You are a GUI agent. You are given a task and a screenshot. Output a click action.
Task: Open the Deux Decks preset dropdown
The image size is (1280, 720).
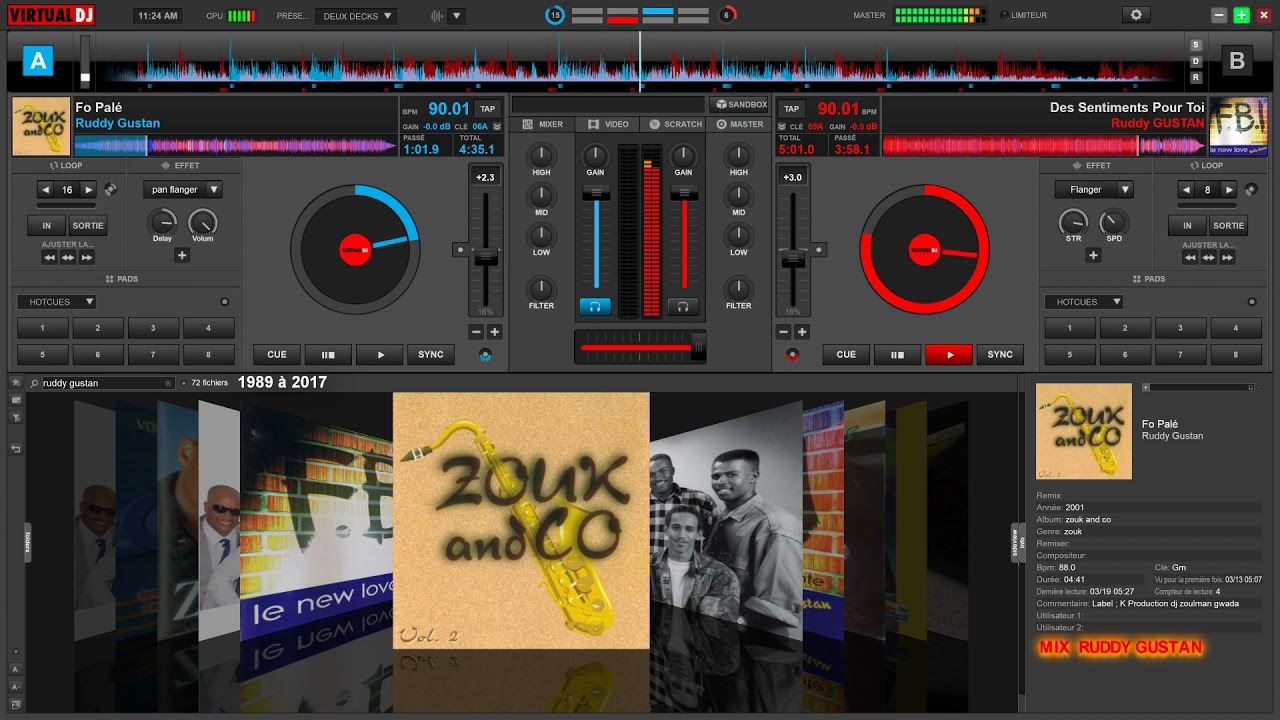[356, 16]
